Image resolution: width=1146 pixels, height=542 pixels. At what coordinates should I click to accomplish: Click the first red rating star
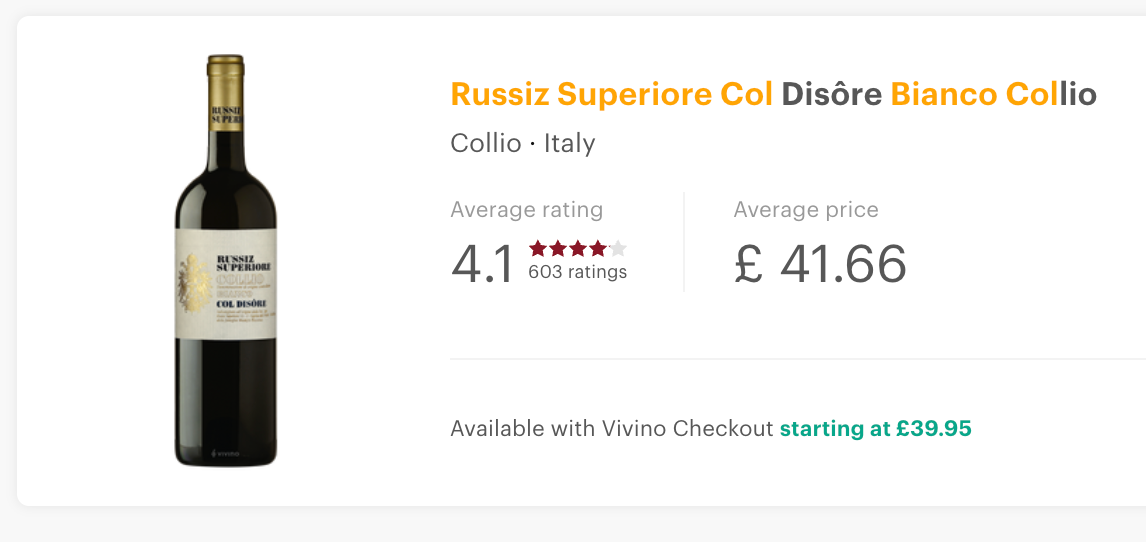(x=538, y=248)
